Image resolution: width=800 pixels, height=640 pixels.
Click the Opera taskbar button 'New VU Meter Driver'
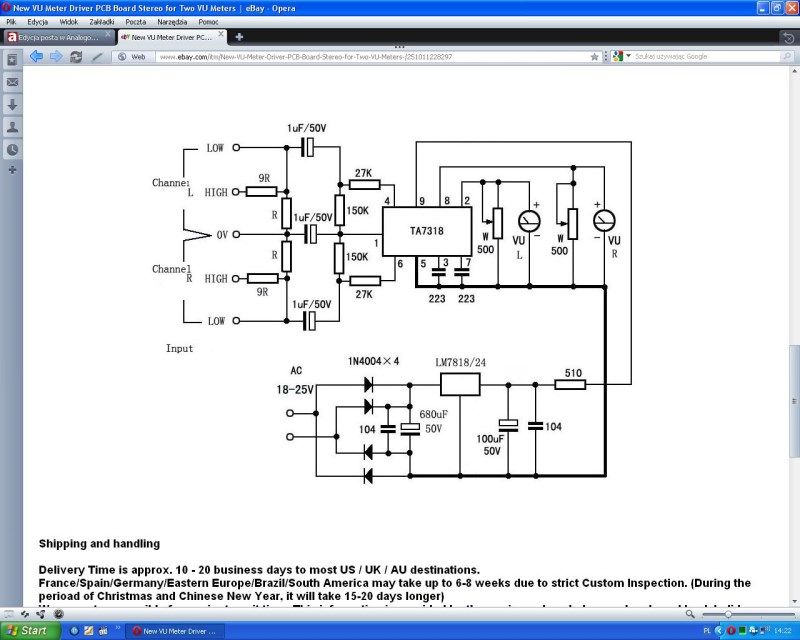pos(176,631)
